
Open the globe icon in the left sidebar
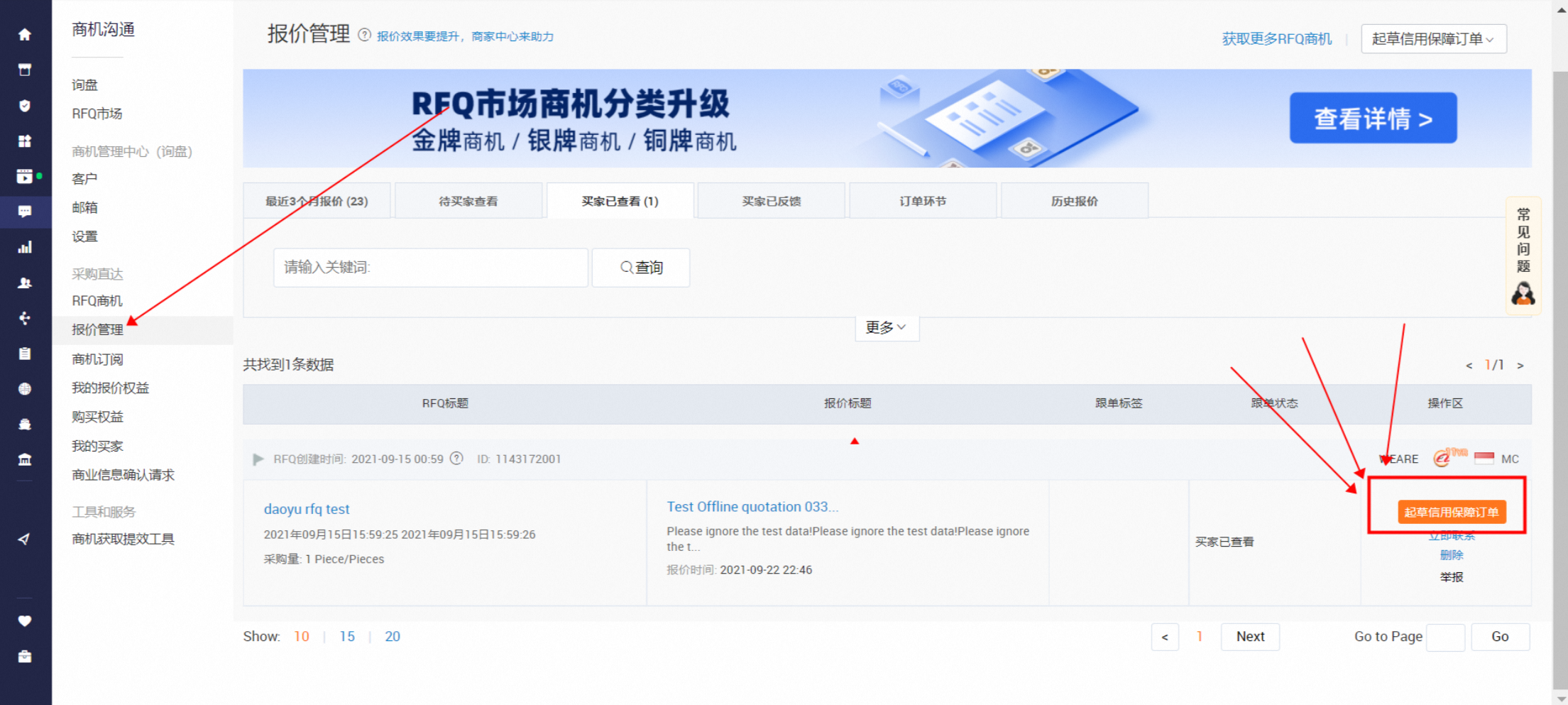25,388
